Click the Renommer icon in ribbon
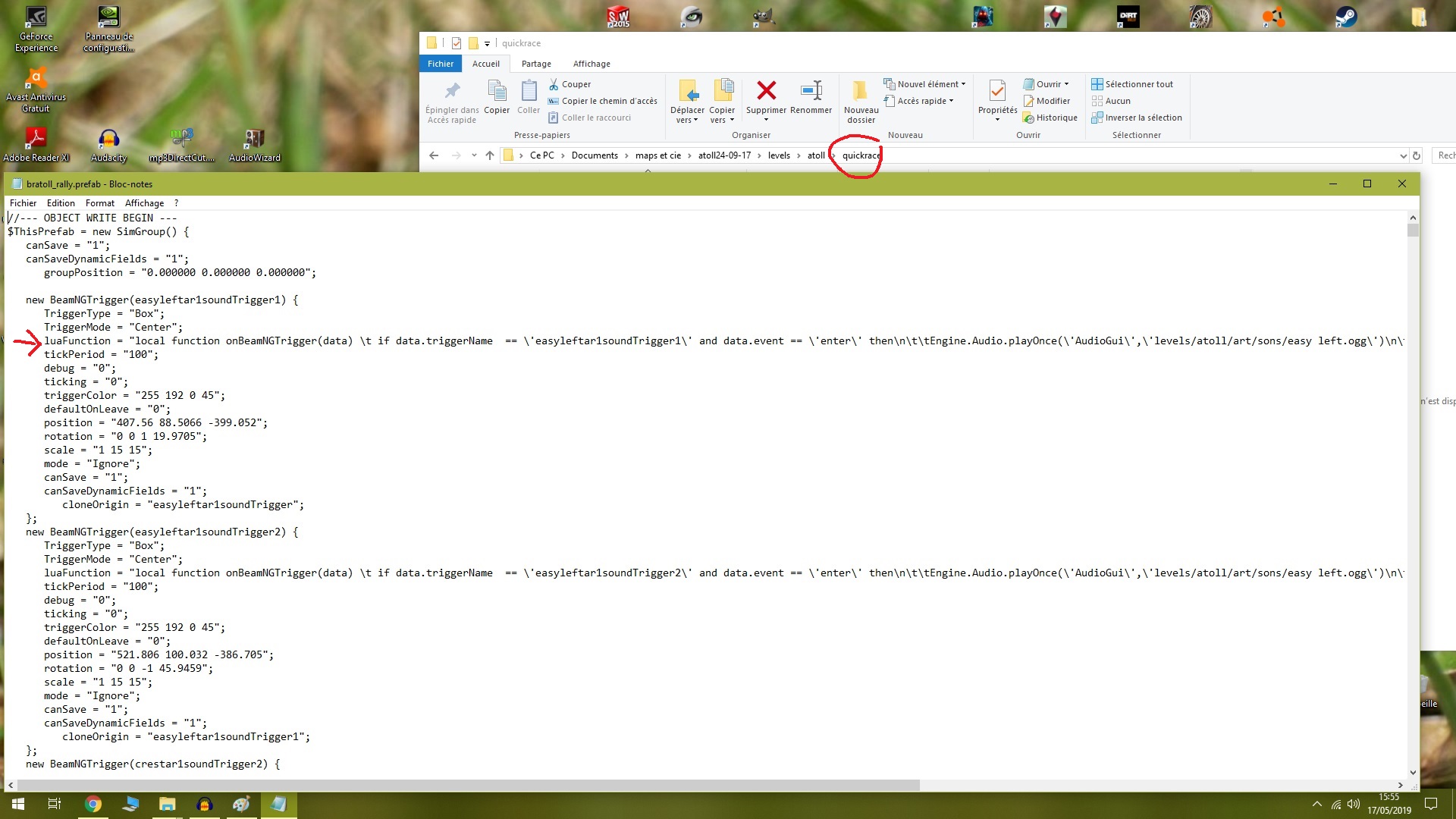 811,91
